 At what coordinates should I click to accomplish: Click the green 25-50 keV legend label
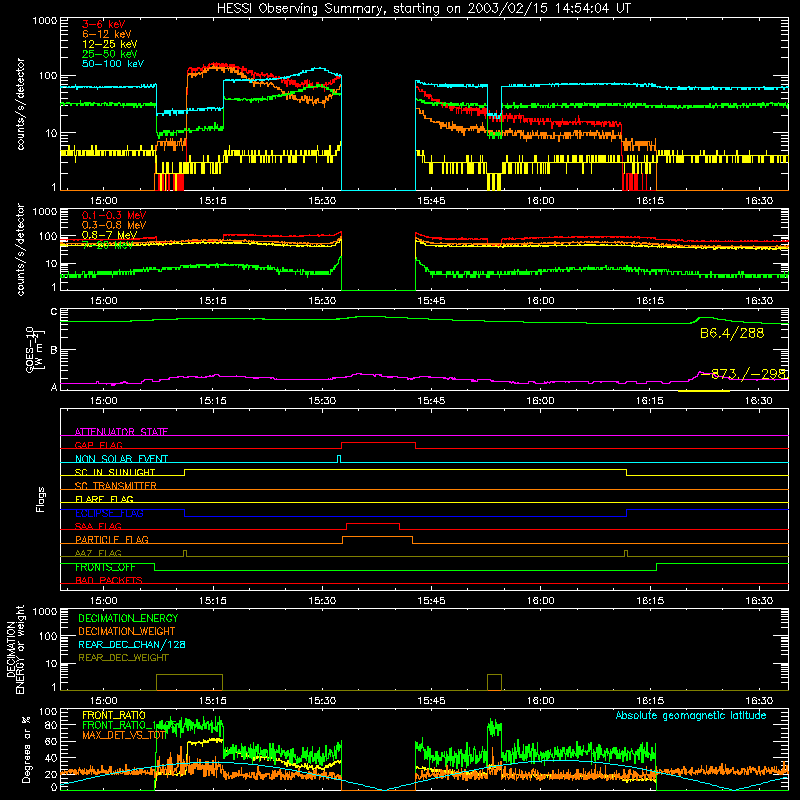tap(110, 54)
